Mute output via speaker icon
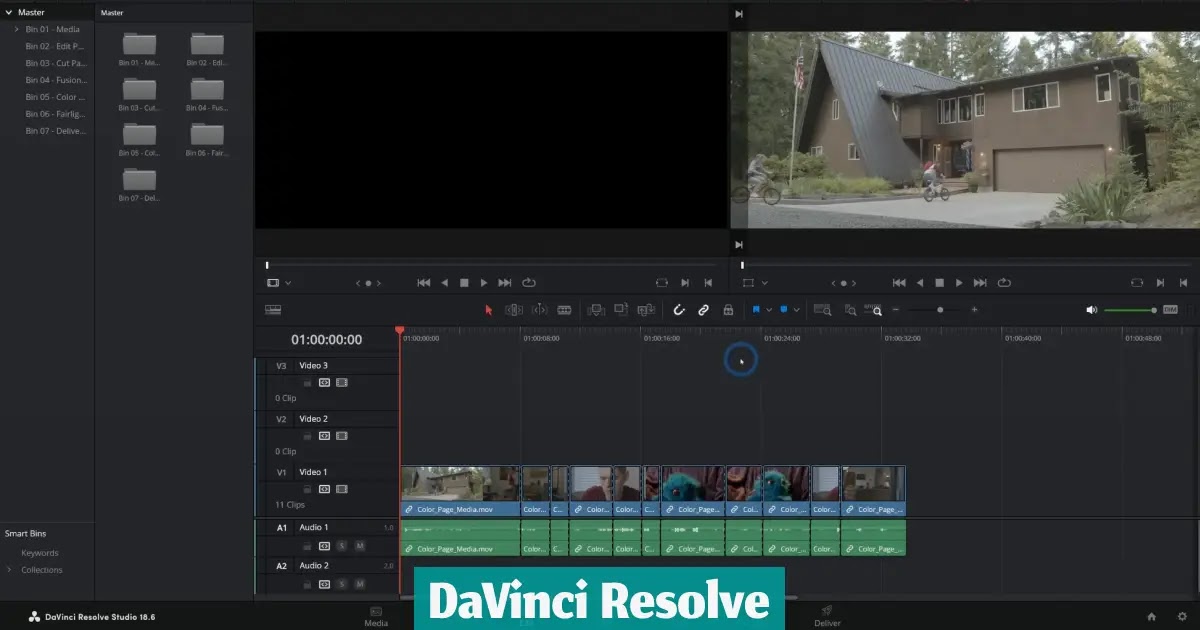 point(1092,310)
